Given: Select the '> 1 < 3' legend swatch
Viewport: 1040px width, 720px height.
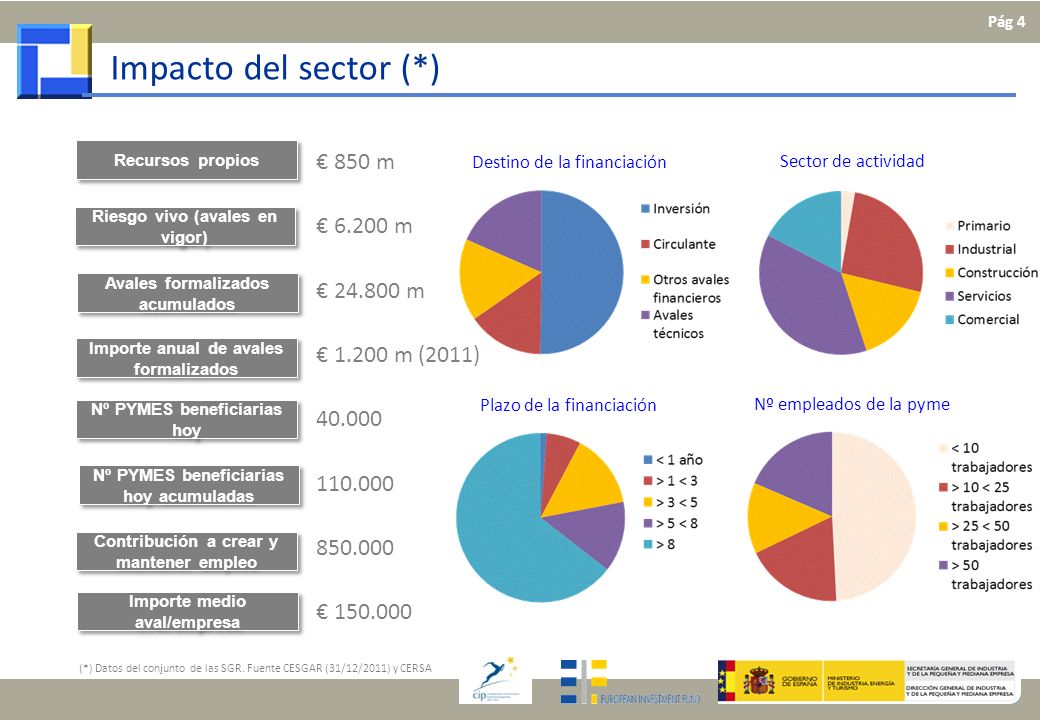Looking at the screenshot, I should (x=648, y=481).
